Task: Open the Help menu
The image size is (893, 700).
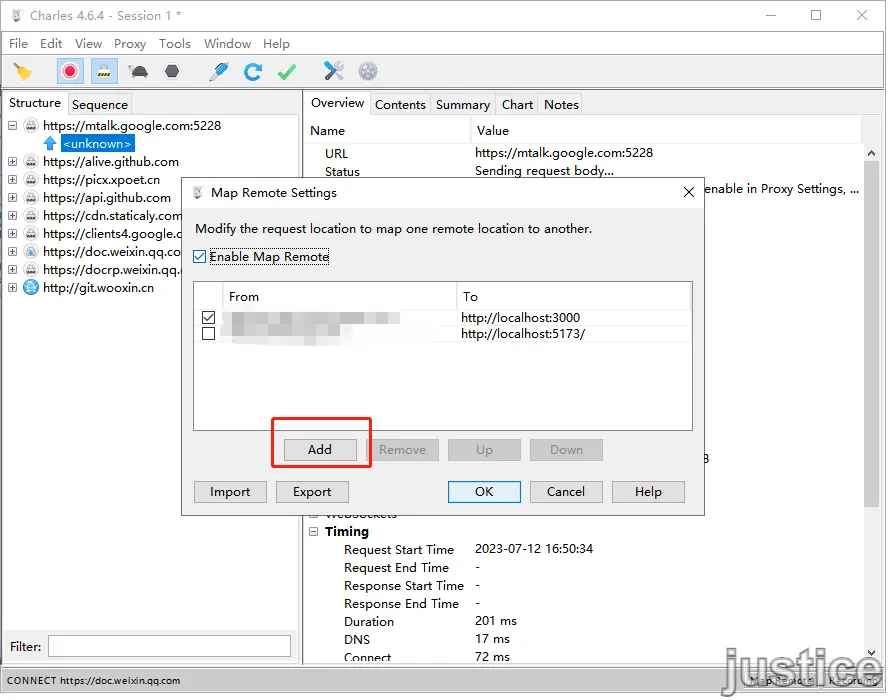Action: click(277, 44)
